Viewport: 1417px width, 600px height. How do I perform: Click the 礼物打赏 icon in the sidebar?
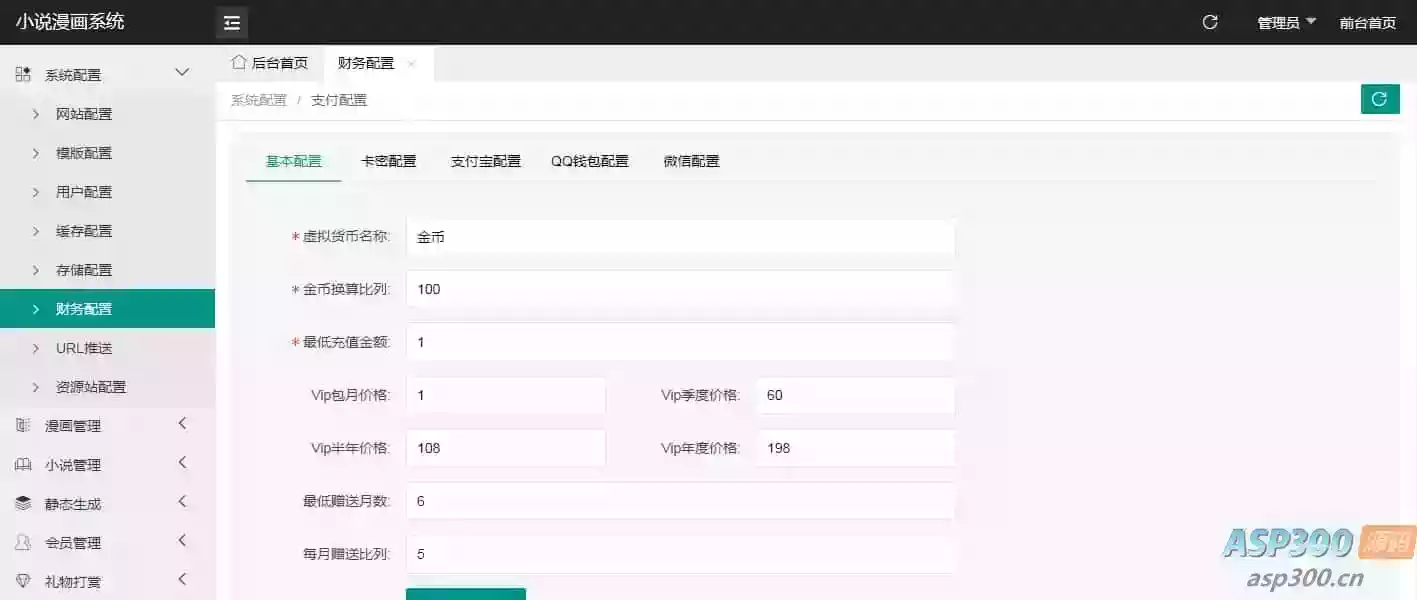[x=22, y=579]
